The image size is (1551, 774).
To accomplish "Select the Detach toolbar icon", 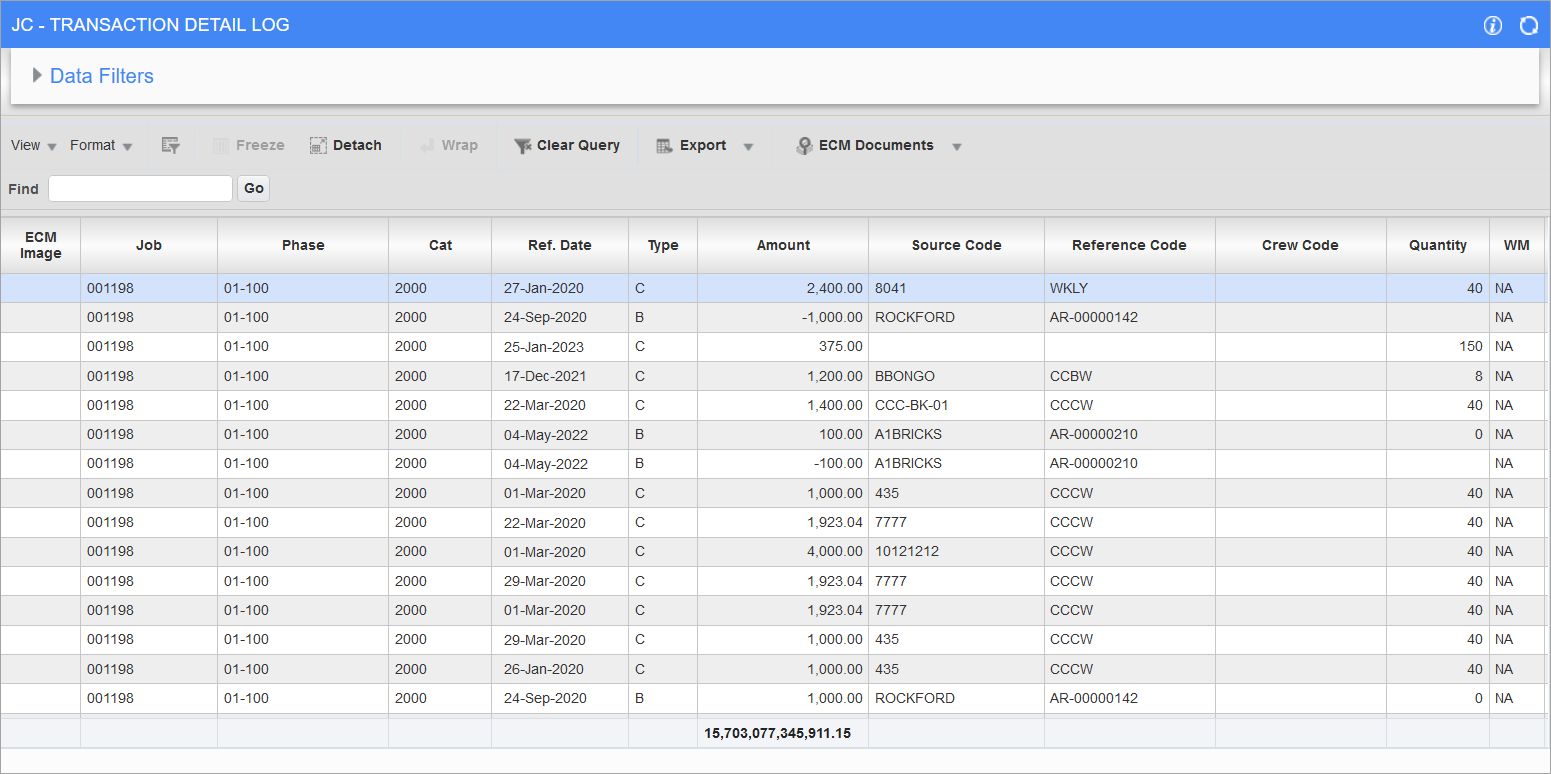I will [345, 145].
